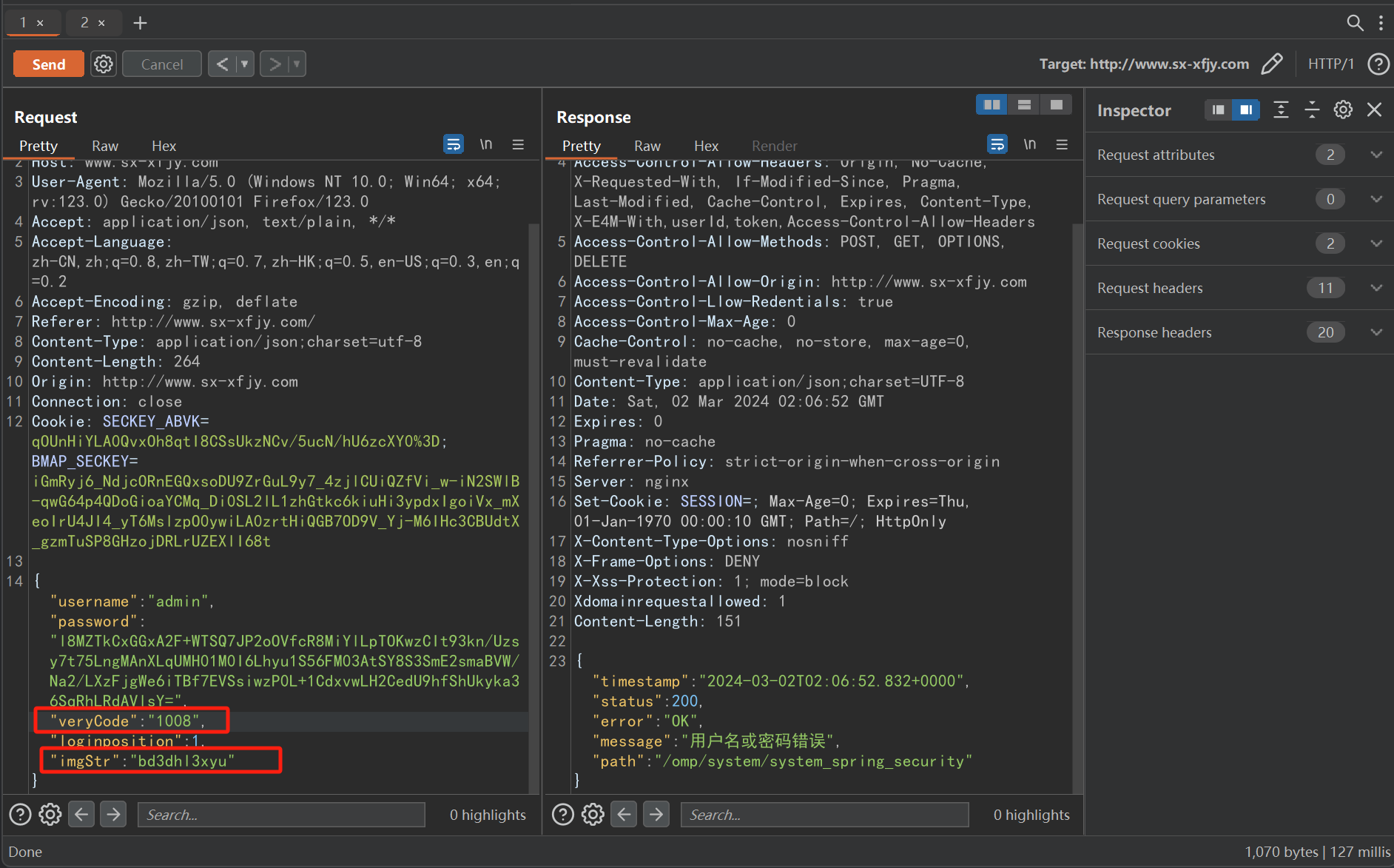Viewport: 1394px width, 868px height.
Task: Open Request pane hamburger menu
Action: 518,144
